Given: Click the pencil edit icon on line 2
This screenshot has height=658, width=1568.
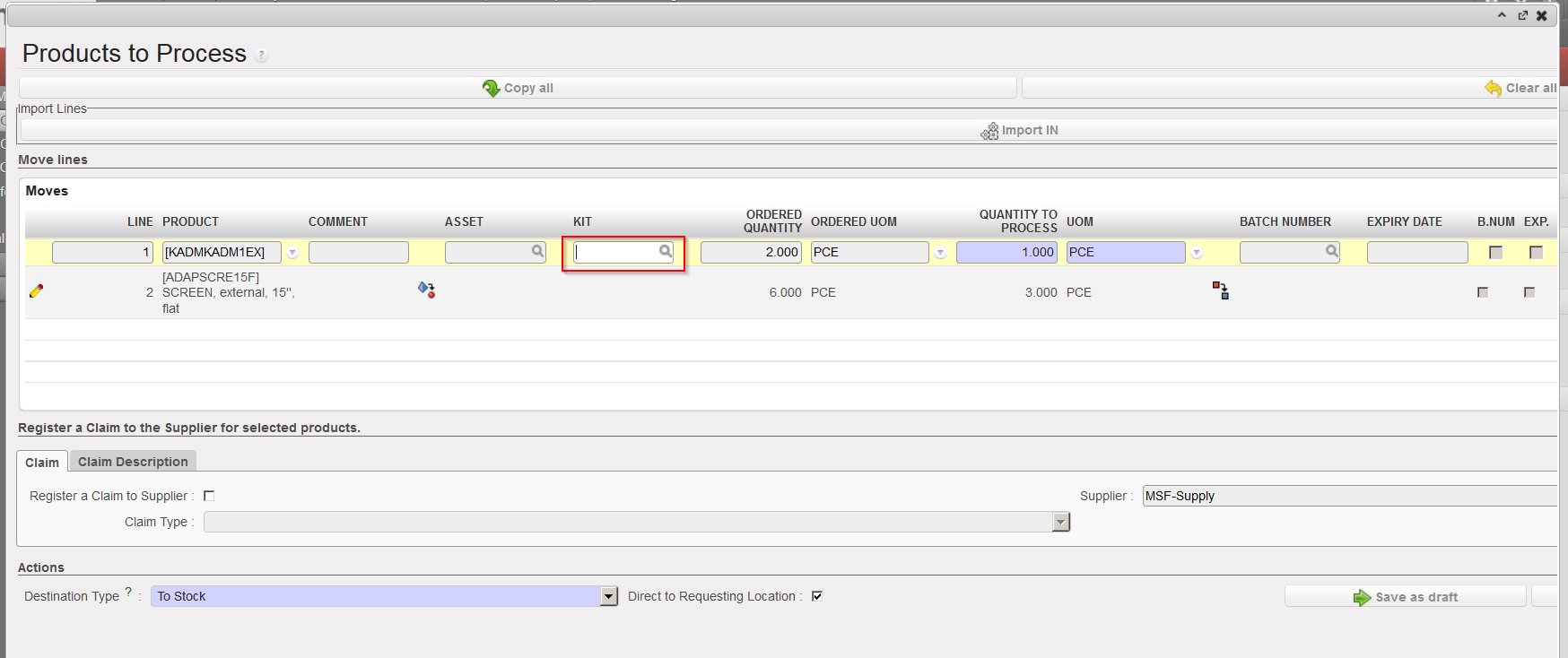Looking at the screenshot, I should coord(36,290).
